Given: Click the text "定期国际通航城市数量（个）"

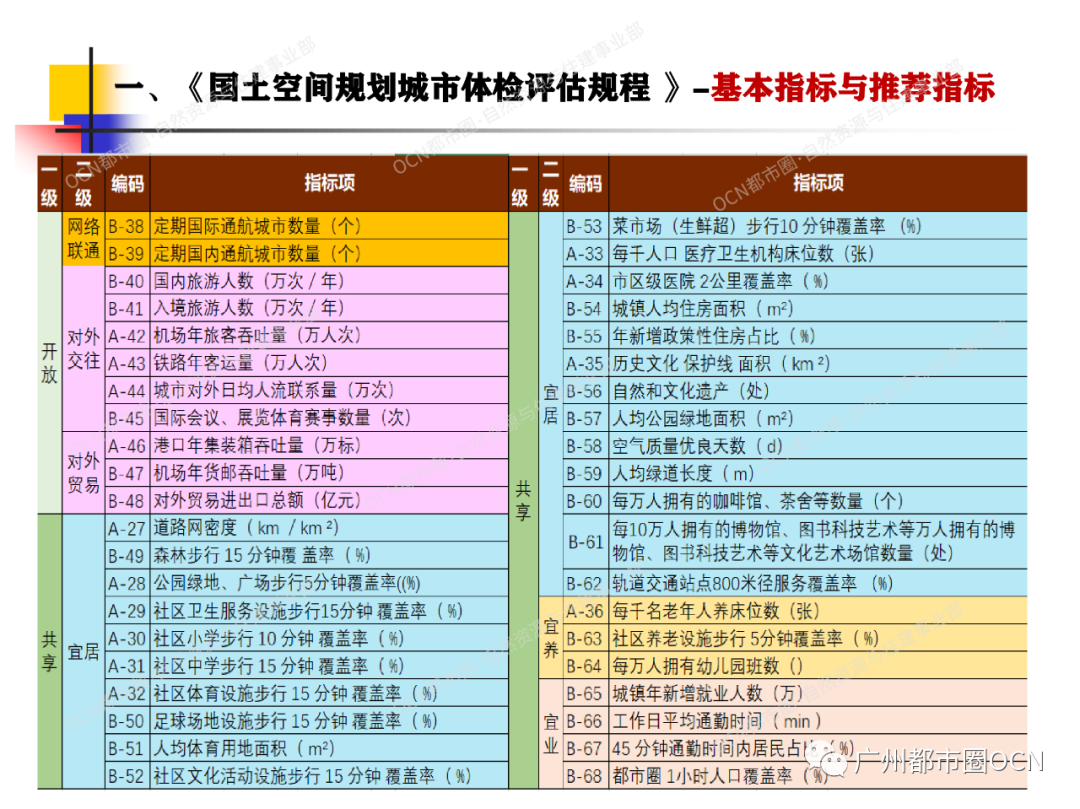Looking at the screenshot, I should 257,226.
